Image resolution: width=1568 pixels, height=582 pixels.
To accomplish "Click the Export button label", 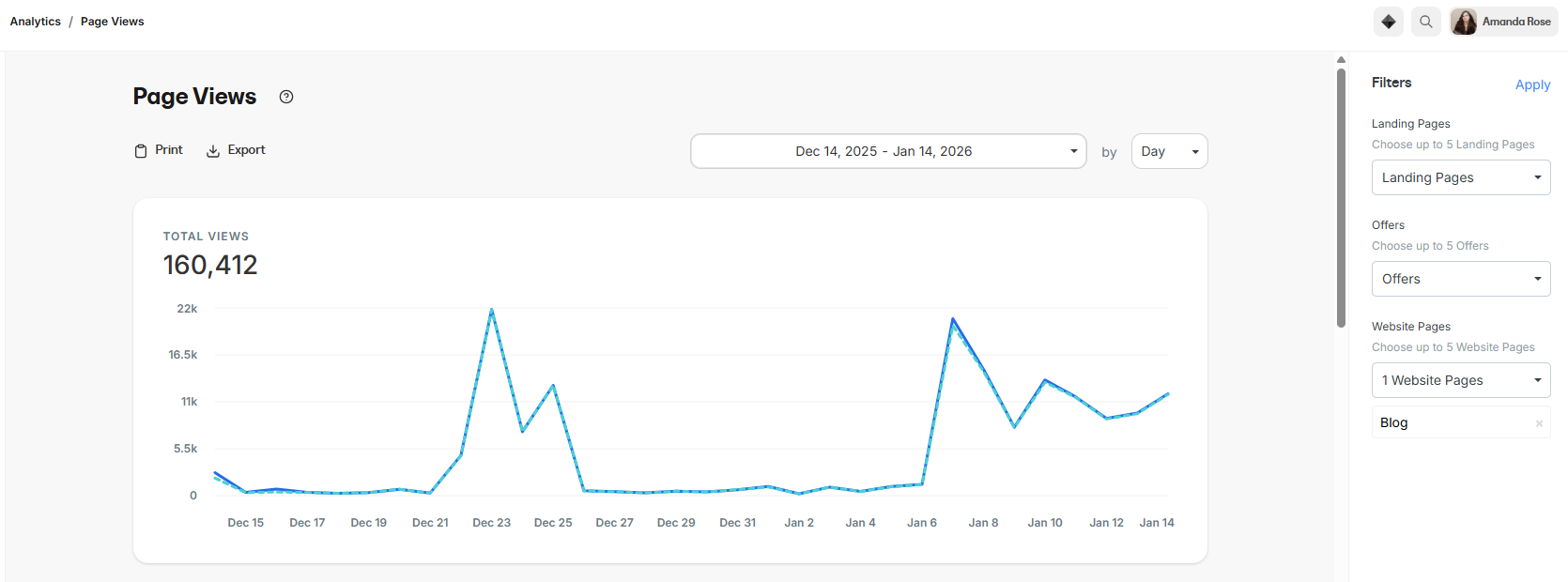I will click(246, 150).
